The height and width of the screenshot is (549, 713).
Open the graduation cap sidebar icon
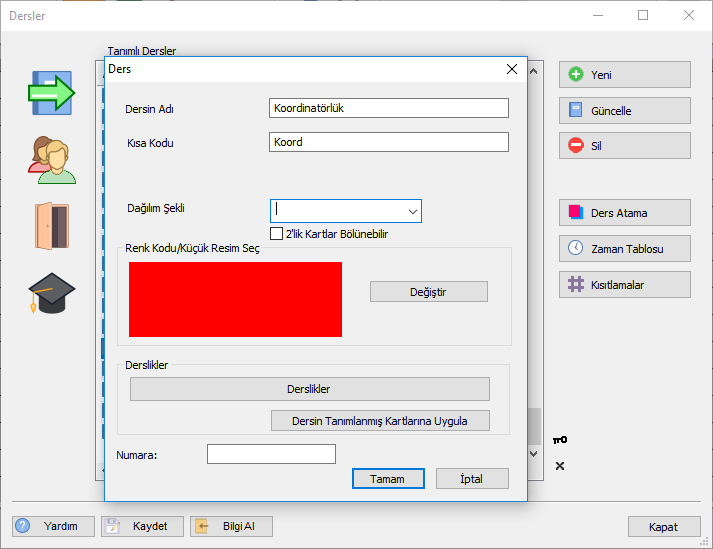(x=52, y=293)
